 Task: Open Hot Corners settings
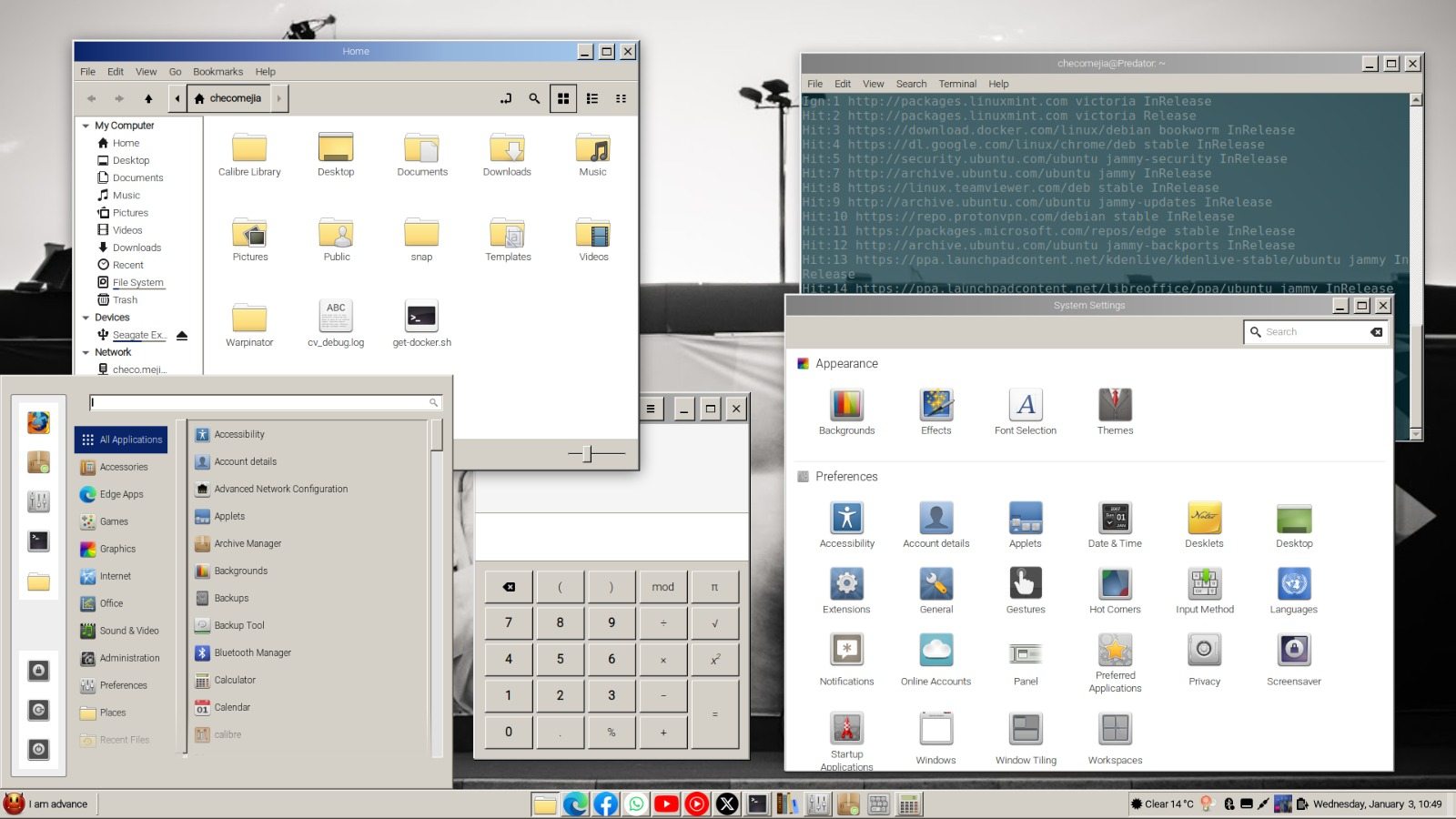pyautogui.click(x=1115, y=591)
